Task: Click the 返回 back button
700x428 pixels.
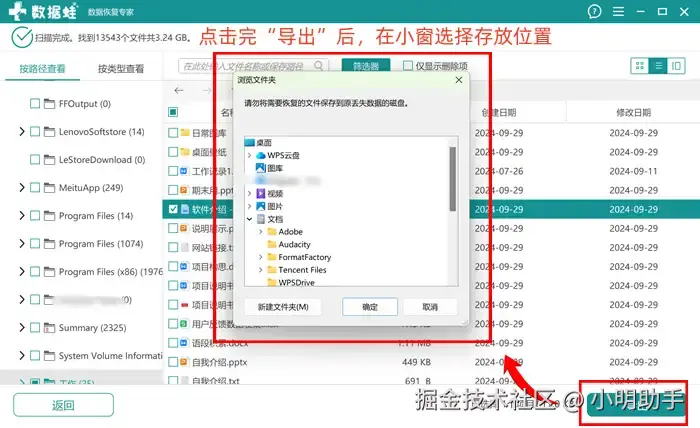Action: coord(63,405)
